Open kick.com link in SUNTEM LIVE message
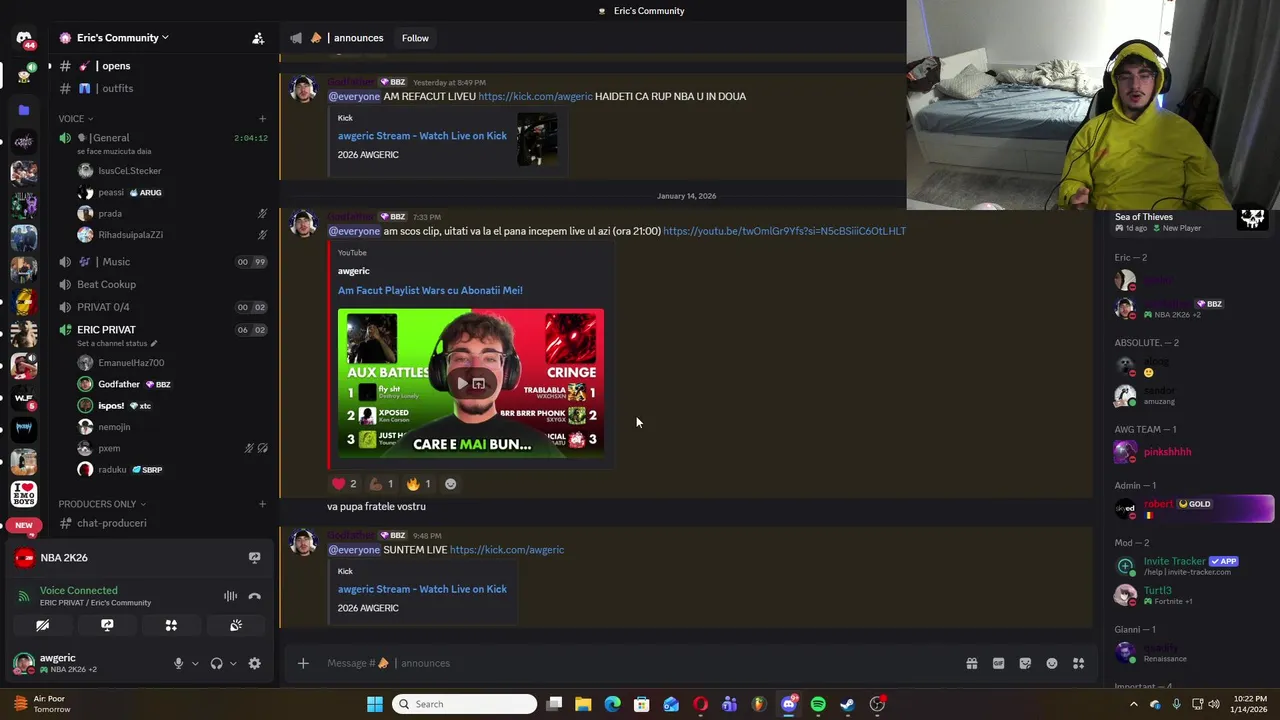The image size is (1280, 720). (506, 550)
